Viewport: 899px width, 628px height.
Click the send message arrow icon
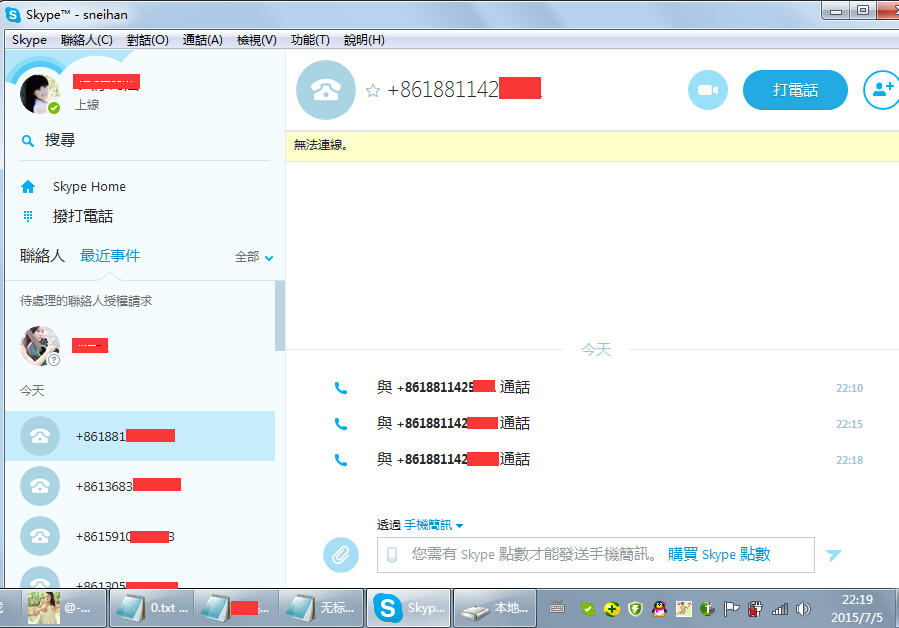pyautogui.click(x=833, y=555)
